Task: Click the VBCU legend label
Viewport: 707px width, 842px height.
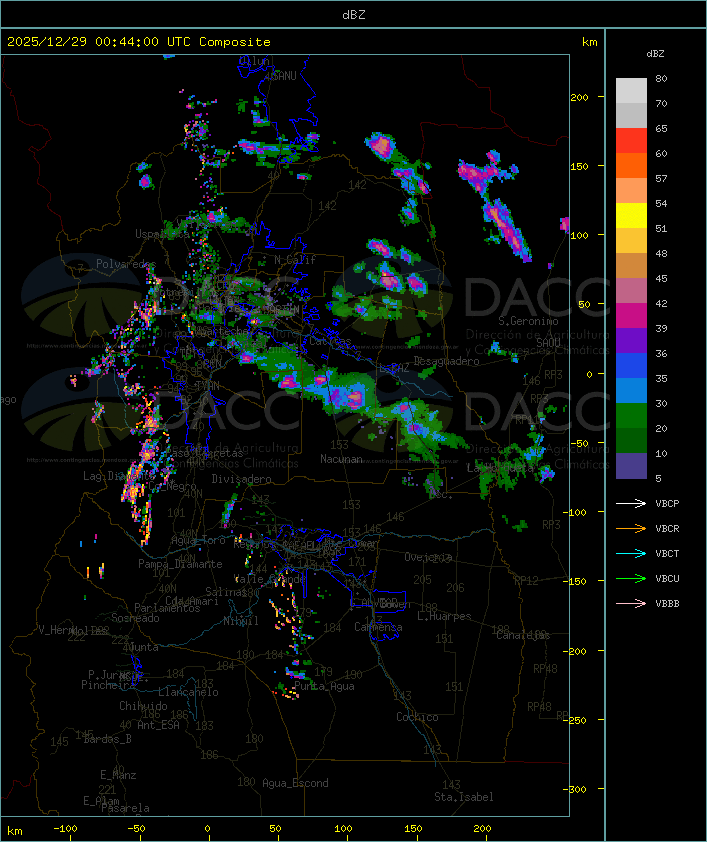Action: click(667, 578)
